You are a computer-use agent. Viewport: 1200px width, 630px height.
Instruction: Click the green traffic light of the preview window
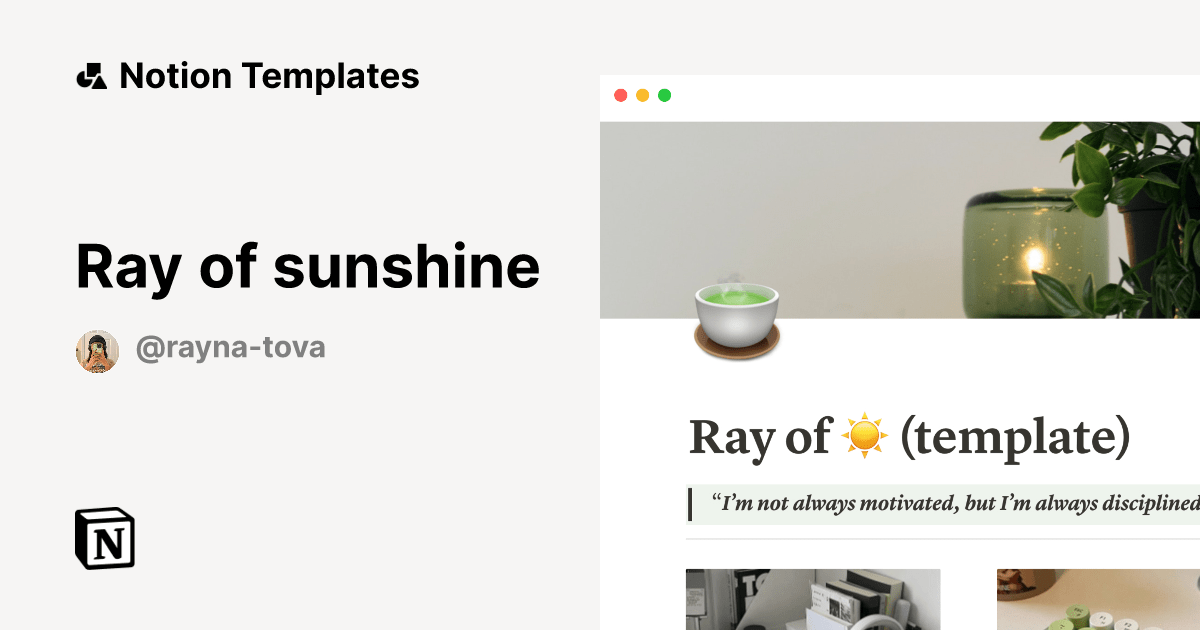coord(663,96)
